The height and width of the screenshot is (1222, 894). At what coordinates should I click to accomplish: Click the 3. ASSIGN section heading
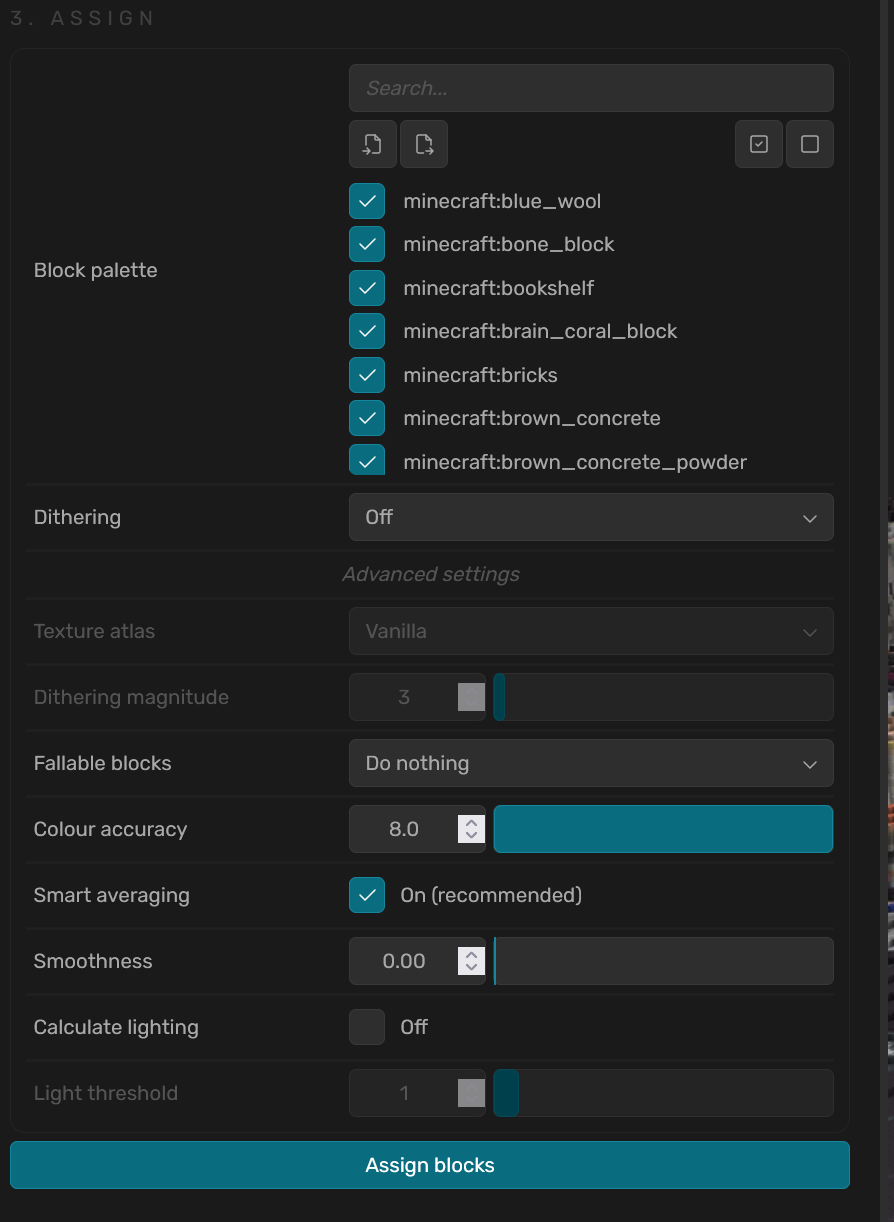click(x=82, y=18)
